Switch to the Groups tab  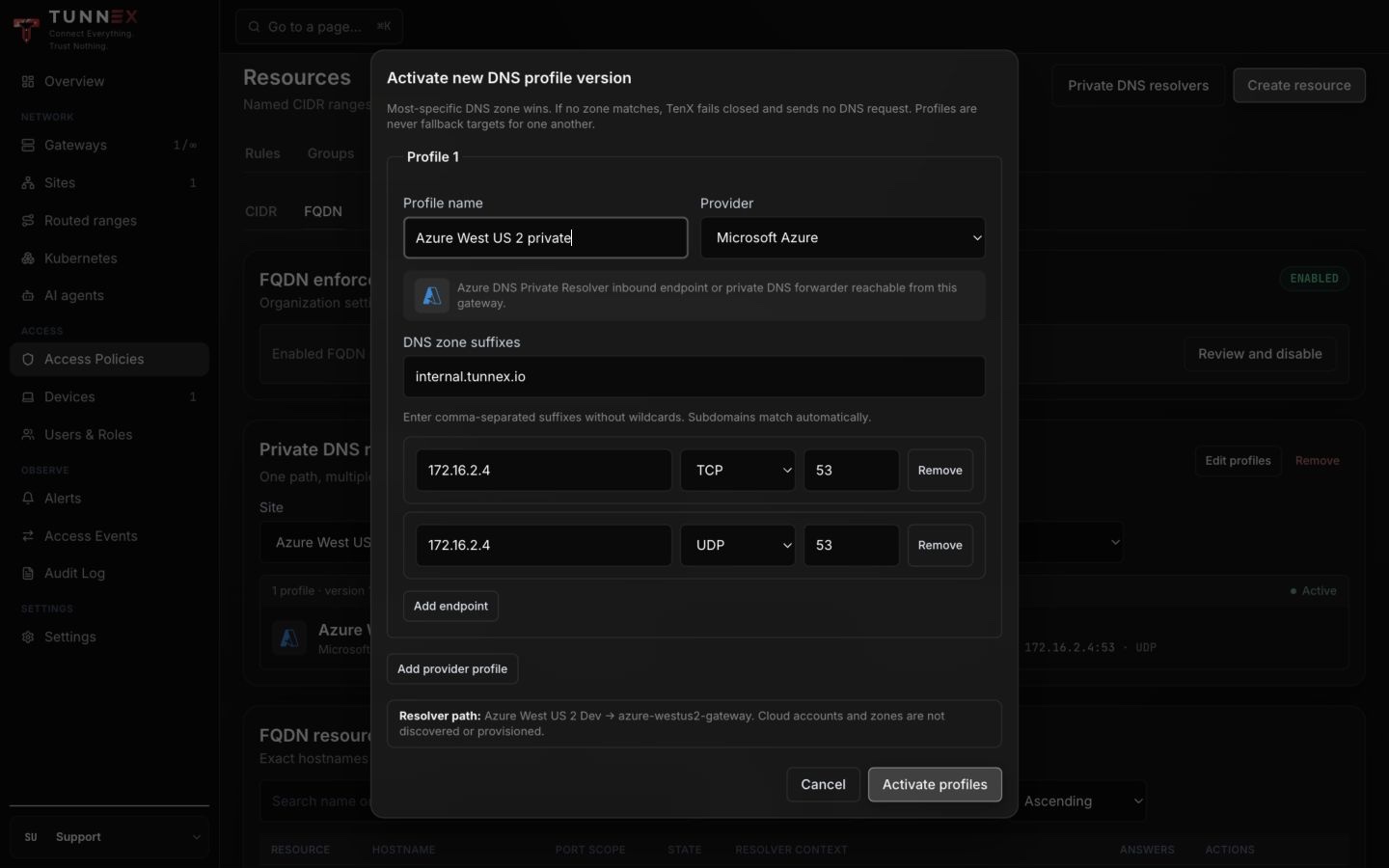click(331, 153)
